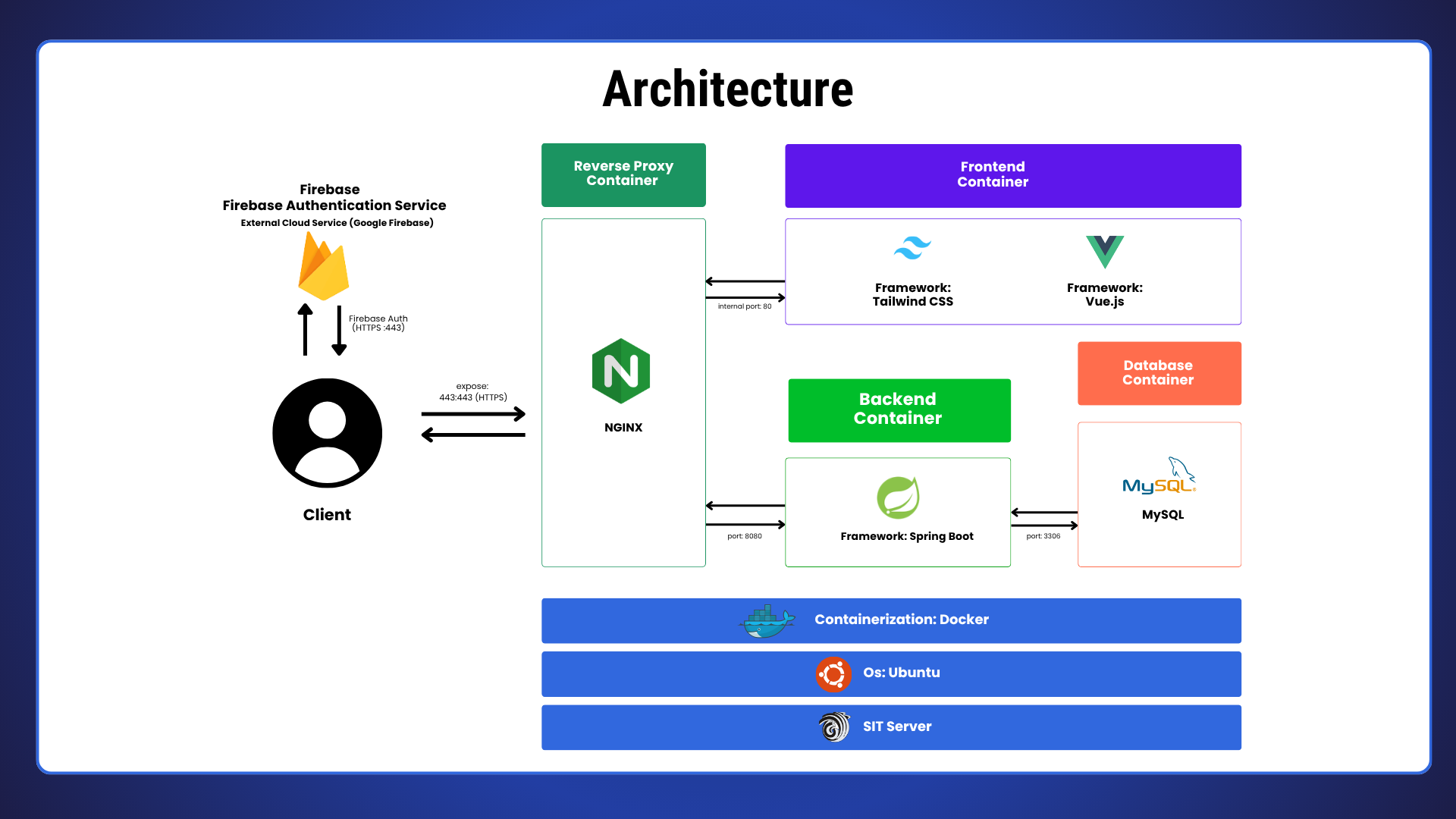Select the 'Containerization: Docker' bar text
The image size is (1456, 819).
901,620
